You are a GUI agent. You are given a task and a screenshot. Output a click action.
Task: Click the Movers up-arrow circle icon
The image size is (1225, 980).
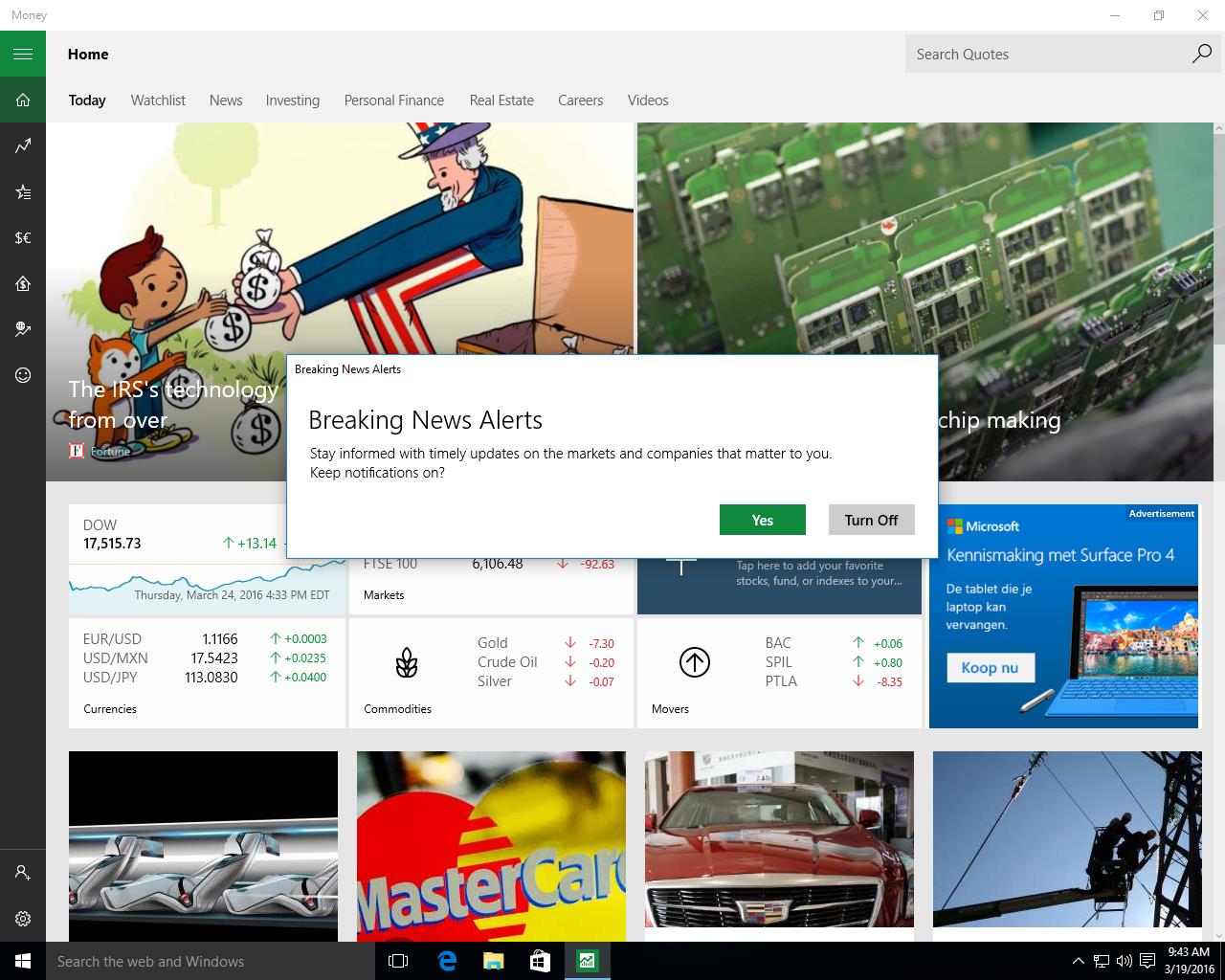pyautogui.click(x=694, y=662)
